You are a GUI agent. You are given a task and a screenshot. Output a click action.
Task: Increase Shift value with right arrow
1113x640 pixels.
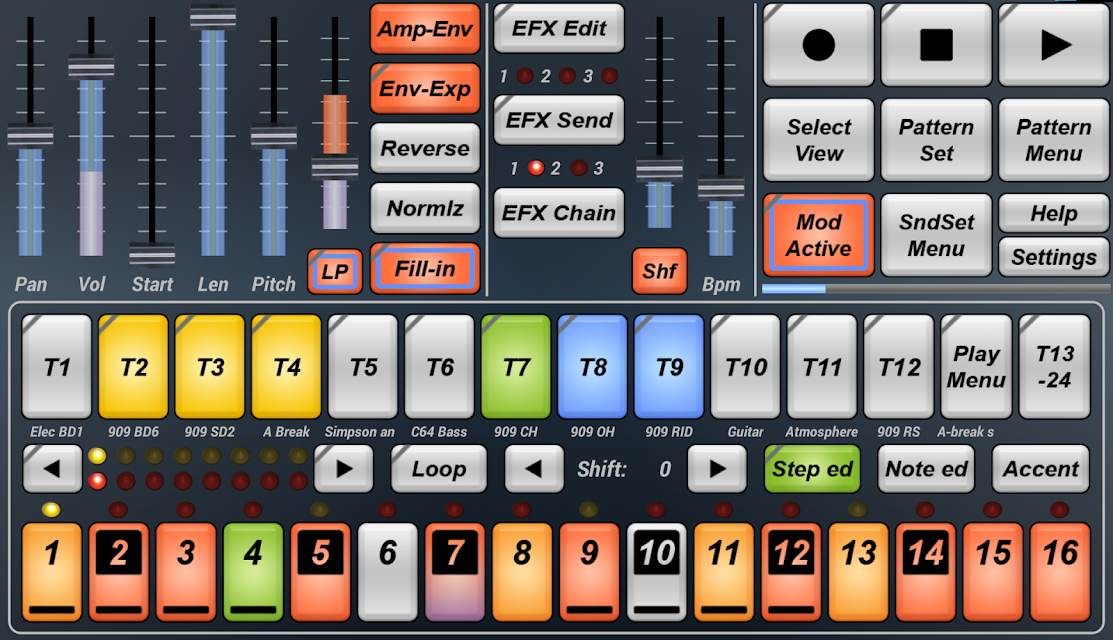(x=717, y=468)
